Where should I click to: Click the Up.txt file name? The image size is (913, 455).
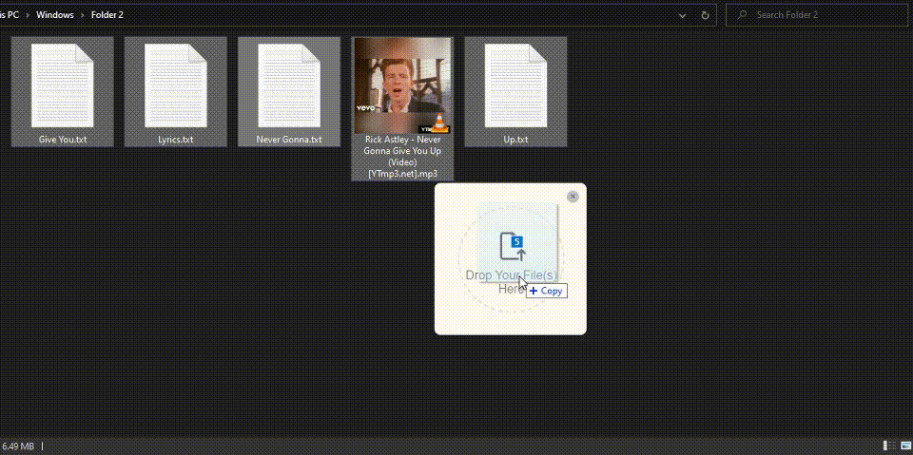516,140
